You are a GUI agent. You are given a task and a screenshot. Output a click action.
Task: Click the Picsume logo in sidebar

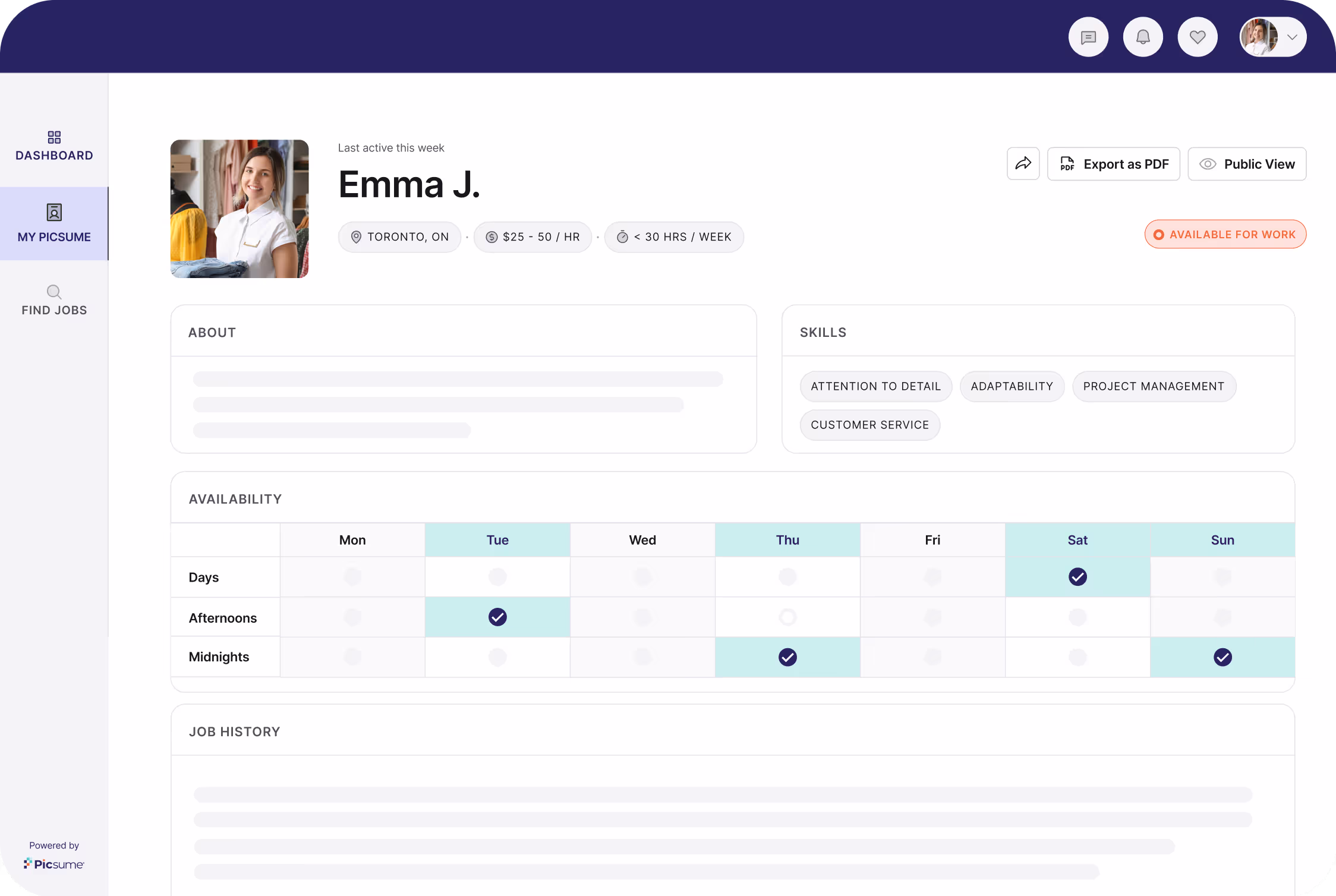coord(54,864)
